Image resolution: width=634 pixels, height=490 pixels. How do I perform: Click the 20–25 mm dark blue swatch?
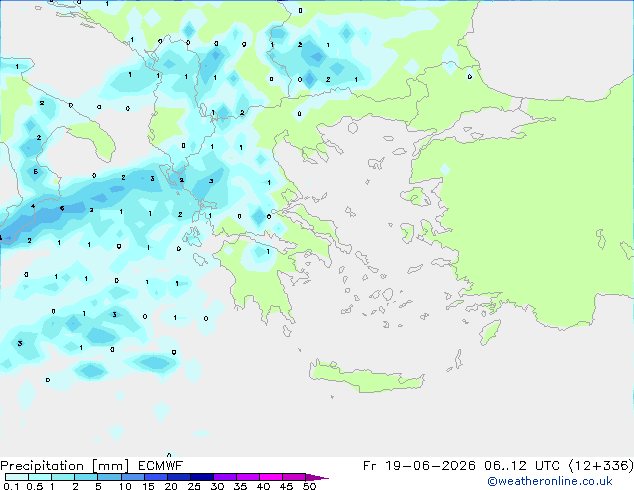tap(178, 477)
